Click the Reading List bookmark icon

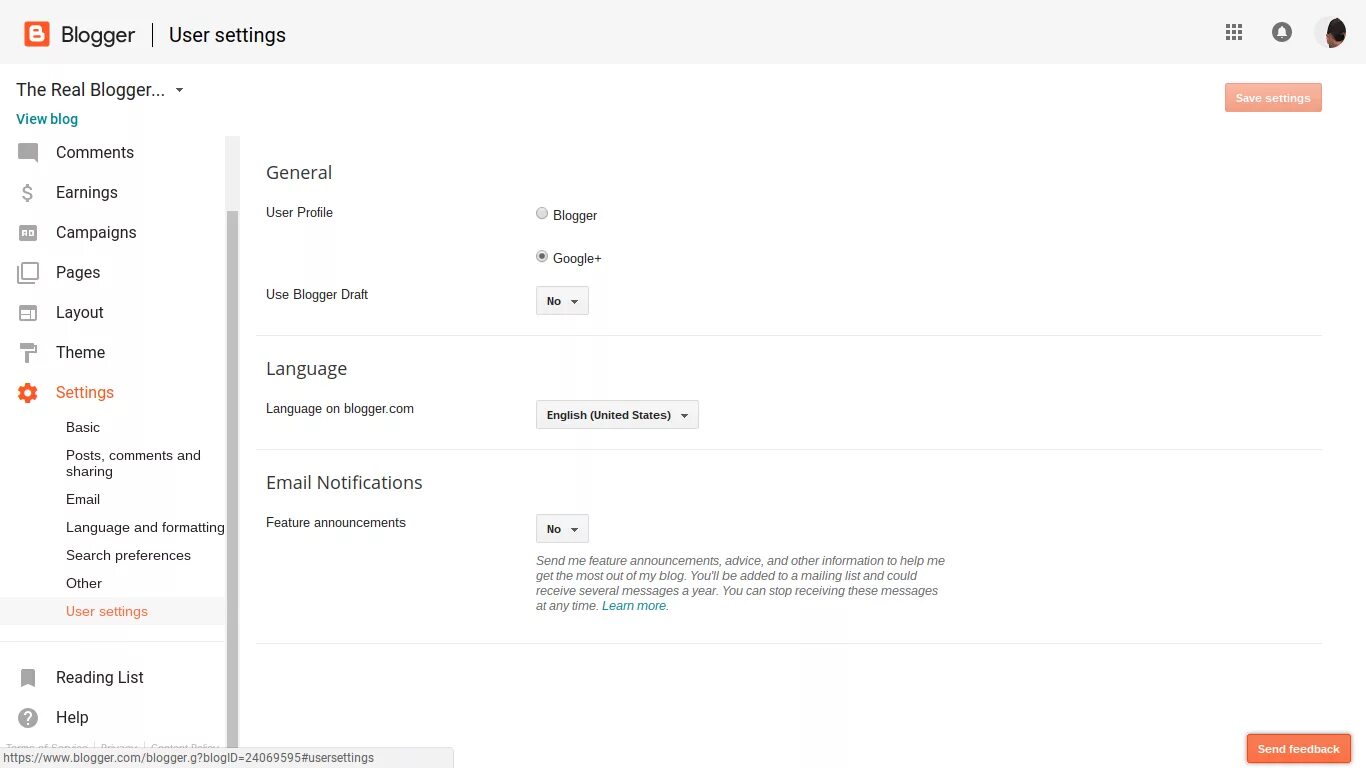(x=28, y=678)
